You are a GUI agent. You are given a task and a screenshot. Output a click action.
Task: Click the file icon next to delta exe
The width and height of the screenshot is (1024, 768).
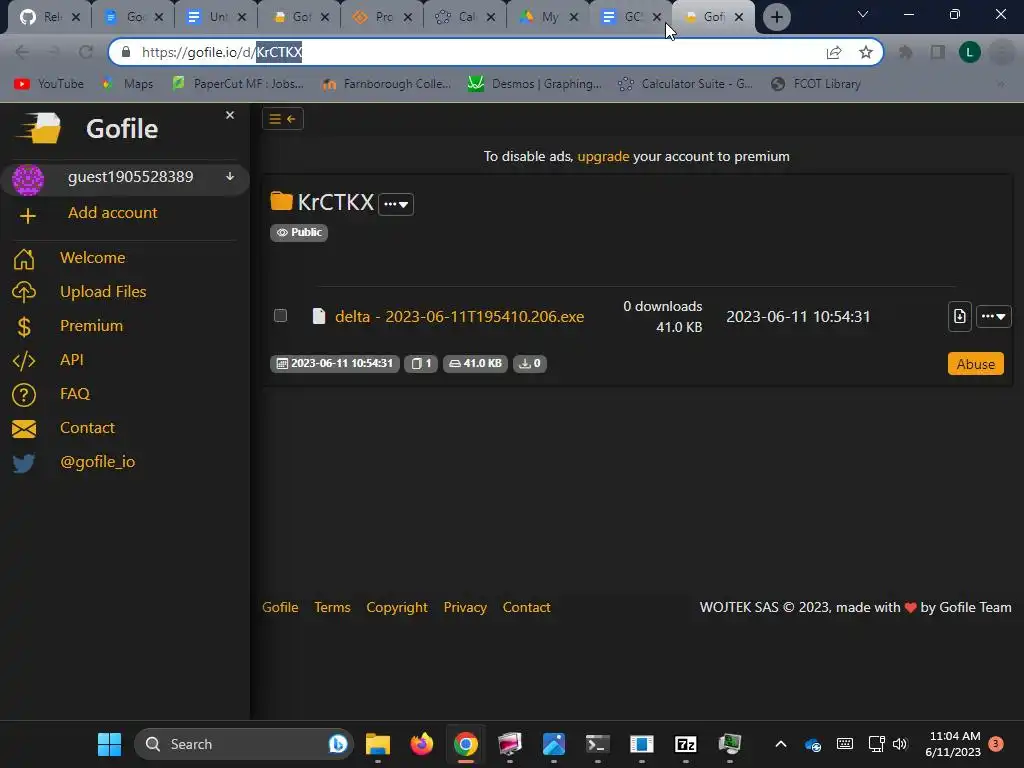319,316
